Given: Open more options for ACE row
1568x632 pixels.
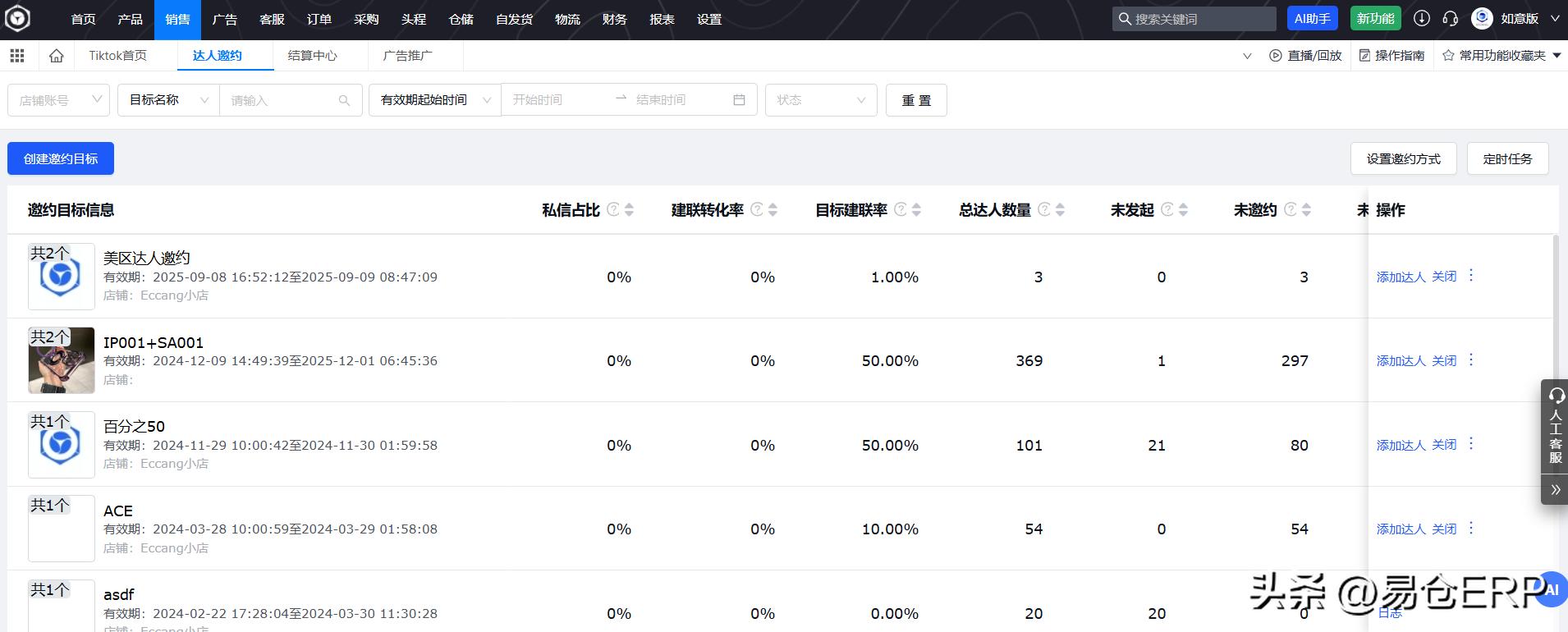Looking at the screenshot, I should 1471,528.
